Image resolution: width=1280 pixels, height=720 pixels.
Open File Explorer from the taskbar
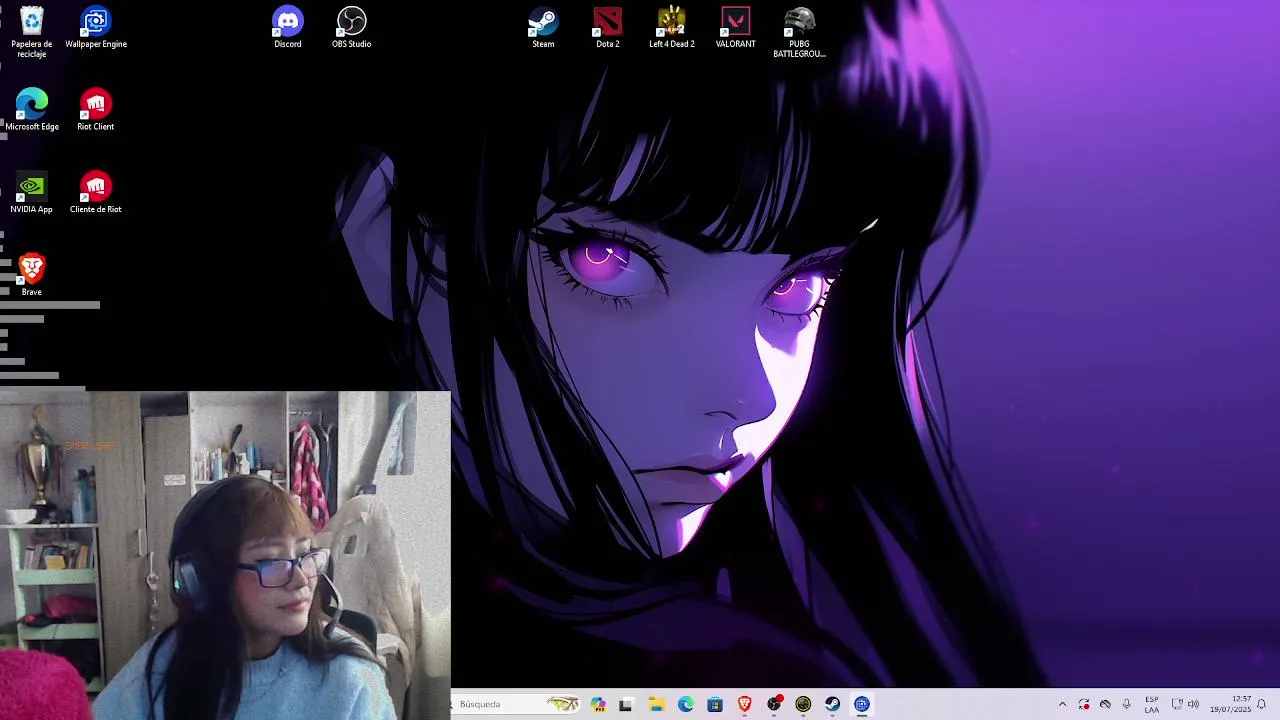(x=656, y=704)
